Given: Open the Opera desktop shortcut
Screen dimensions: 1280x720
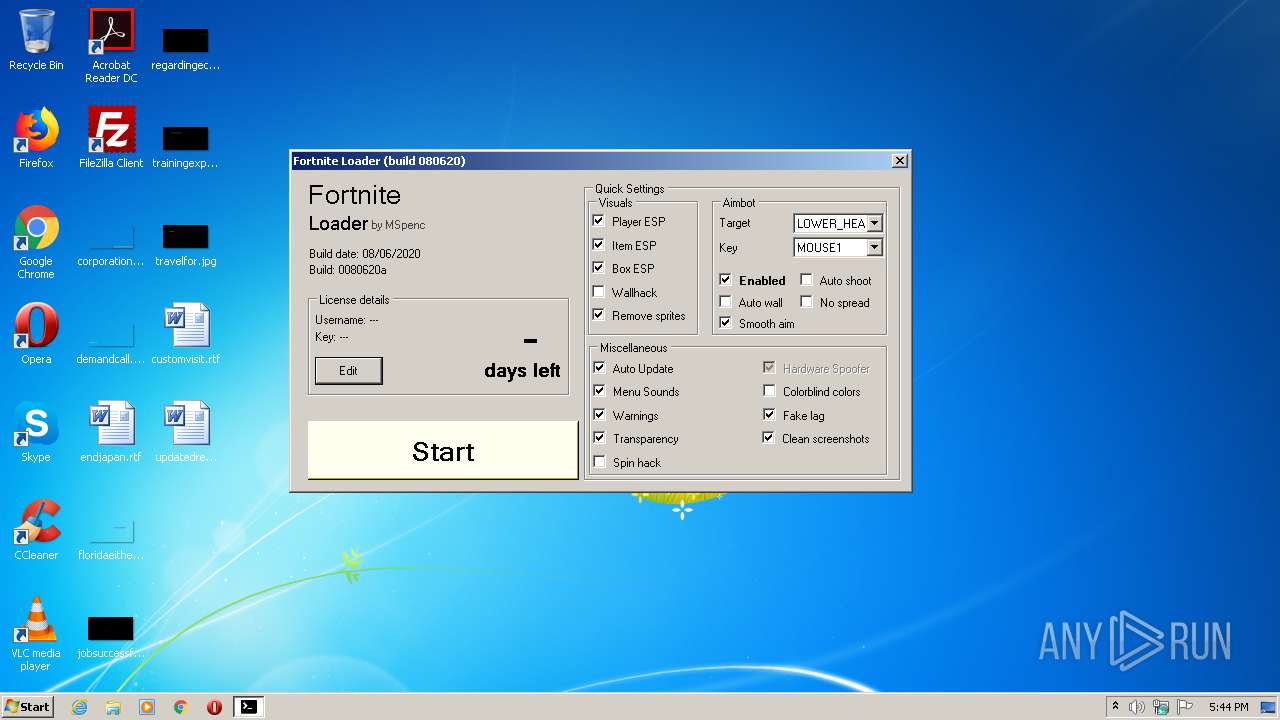Looking at the screenshot, I should coord(36,334).
